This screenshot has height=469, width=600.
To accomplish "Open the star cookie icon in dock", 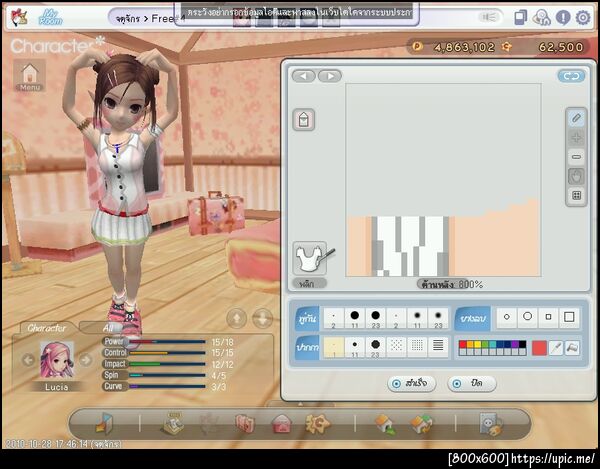I will 318,423.
